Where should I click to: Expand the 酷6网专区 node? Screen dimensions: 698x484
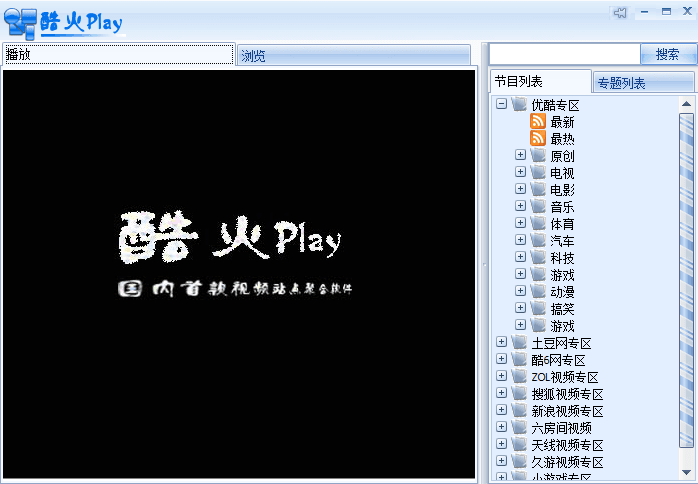coord(501,360)
